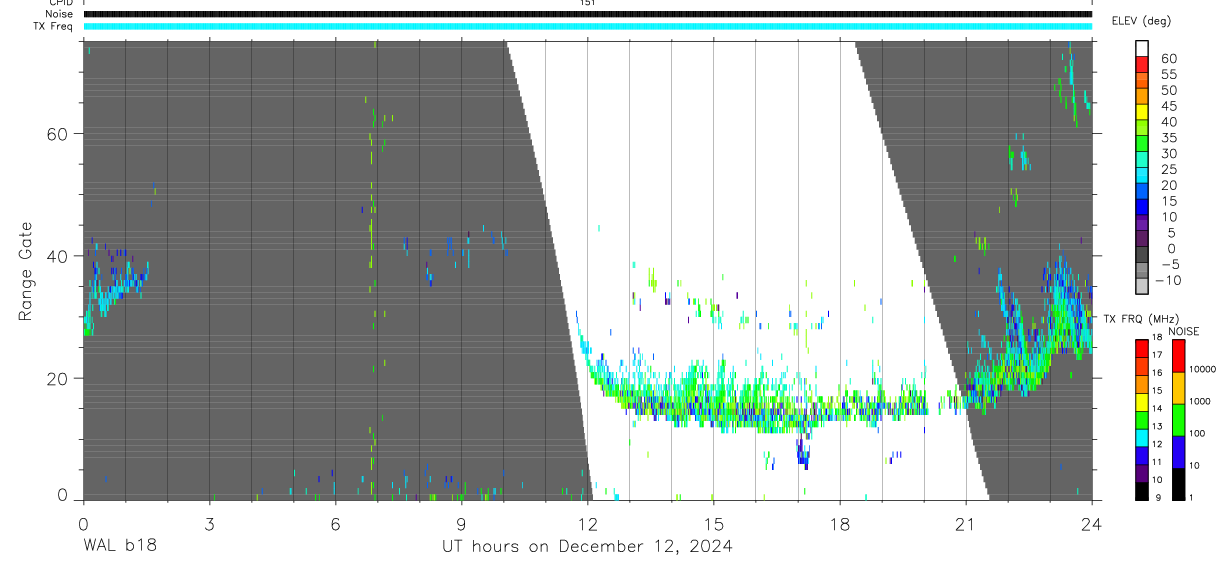The width and height of the screenshot is (1228, 567).
Task: Click the ELEV (deg) colorbar title
Action: click(x=1141, y=21)
